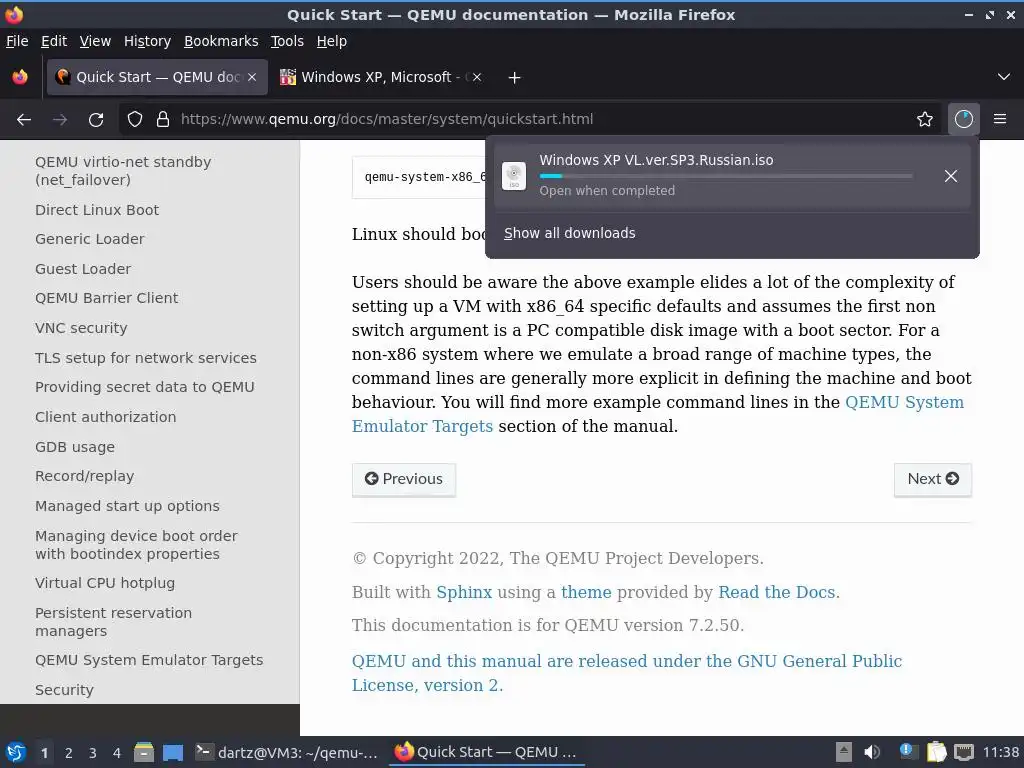Switch to workspace 4 in taskbar
Viewport: 1024px width, 768px height.
click(x=117, y=753)
